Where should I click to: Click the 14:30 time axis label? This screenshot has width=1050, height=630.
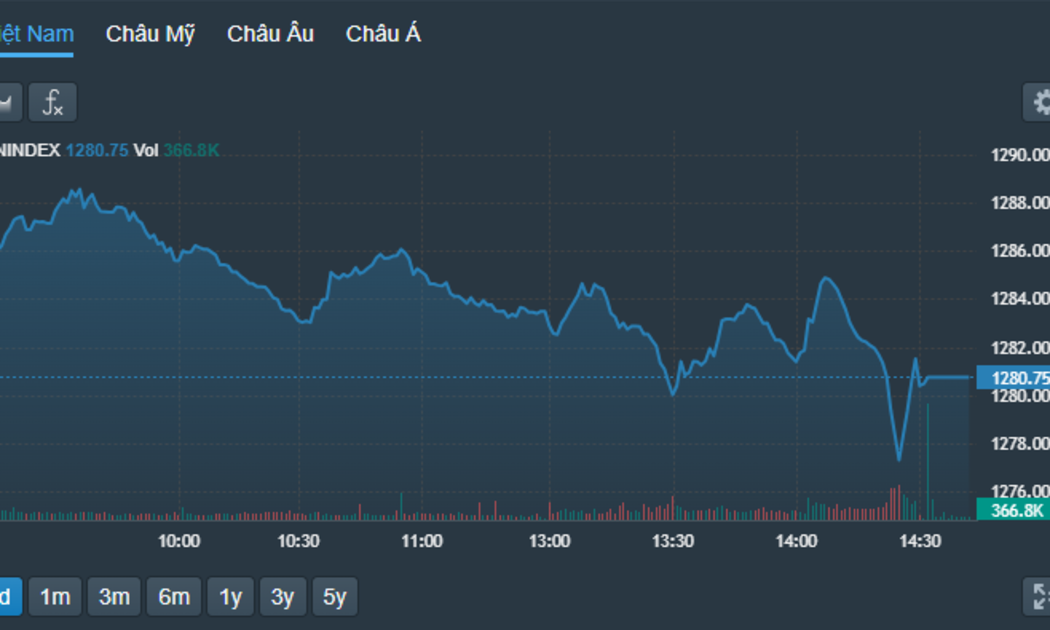point(920,541)
